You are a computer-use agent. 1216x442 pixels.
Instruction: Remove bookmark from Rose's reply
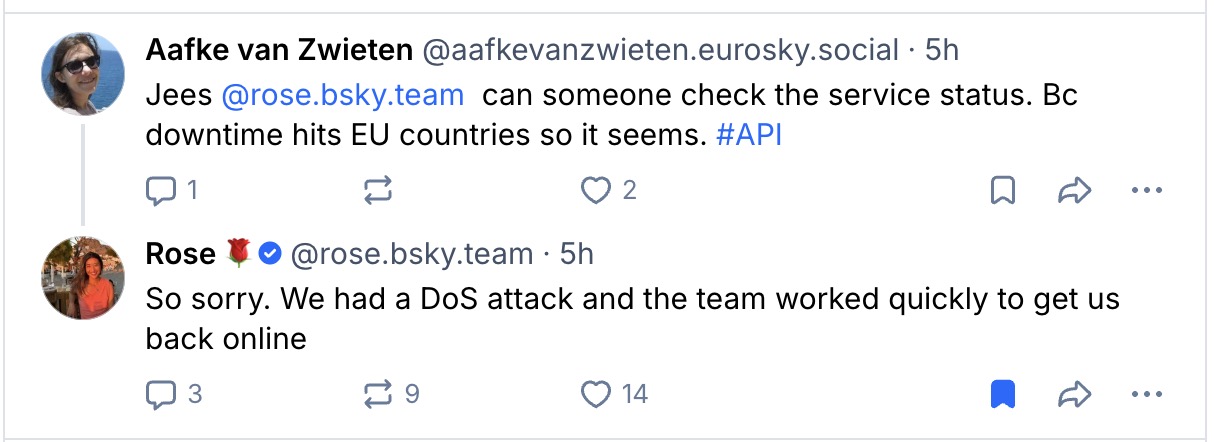[x=1002, y=395]
